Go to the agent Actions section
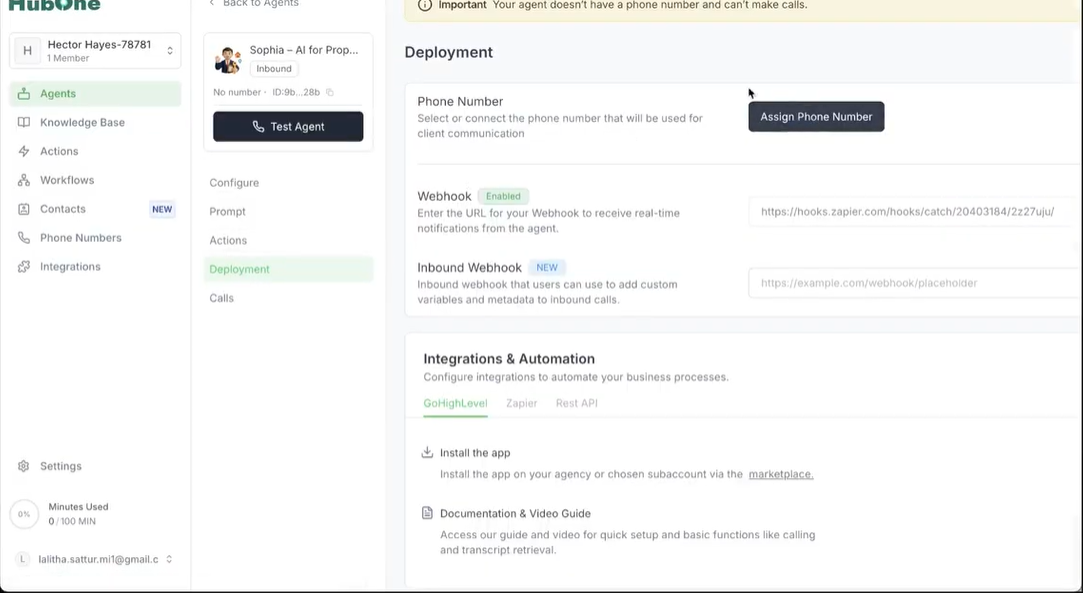 (x=288, y=240)
